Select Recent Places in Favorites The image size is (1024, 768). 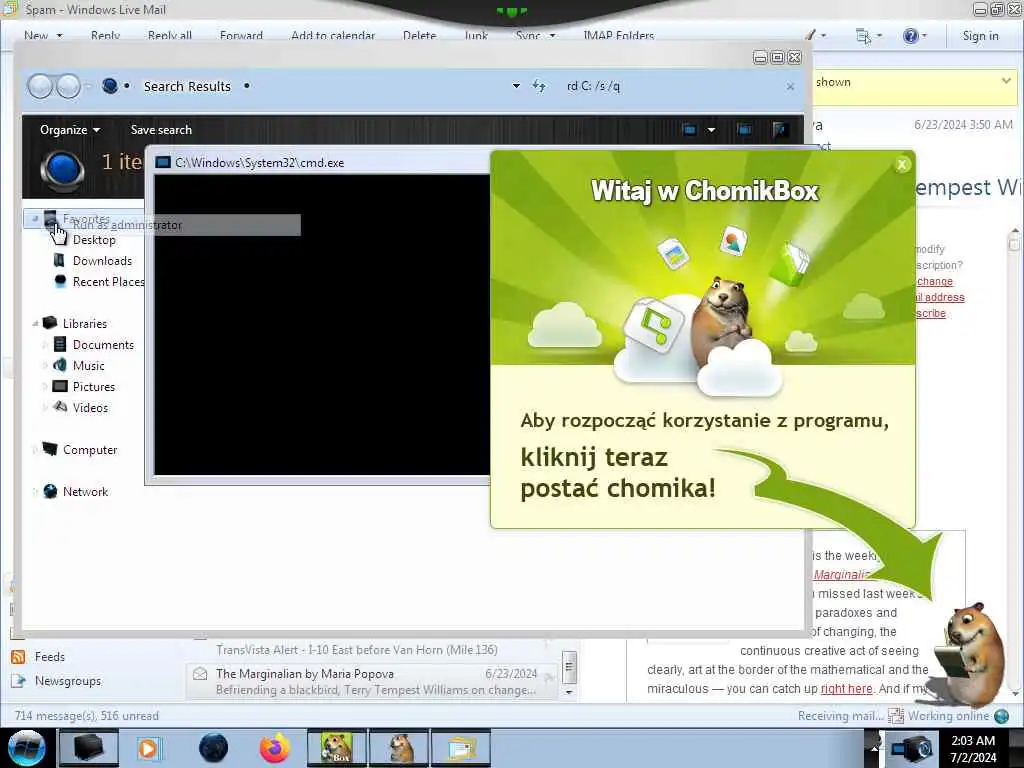click(108, 281)
